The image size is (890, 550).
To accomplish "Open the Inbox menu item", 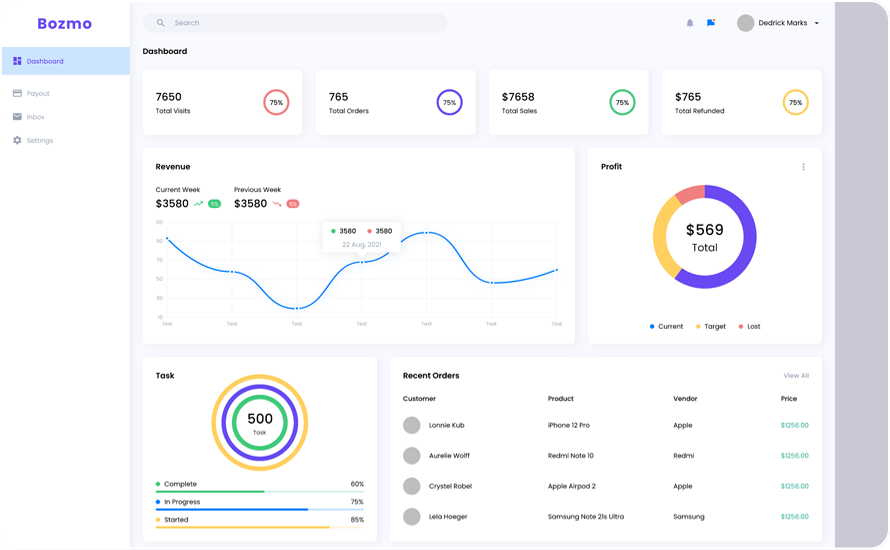I will pos(36,117).
